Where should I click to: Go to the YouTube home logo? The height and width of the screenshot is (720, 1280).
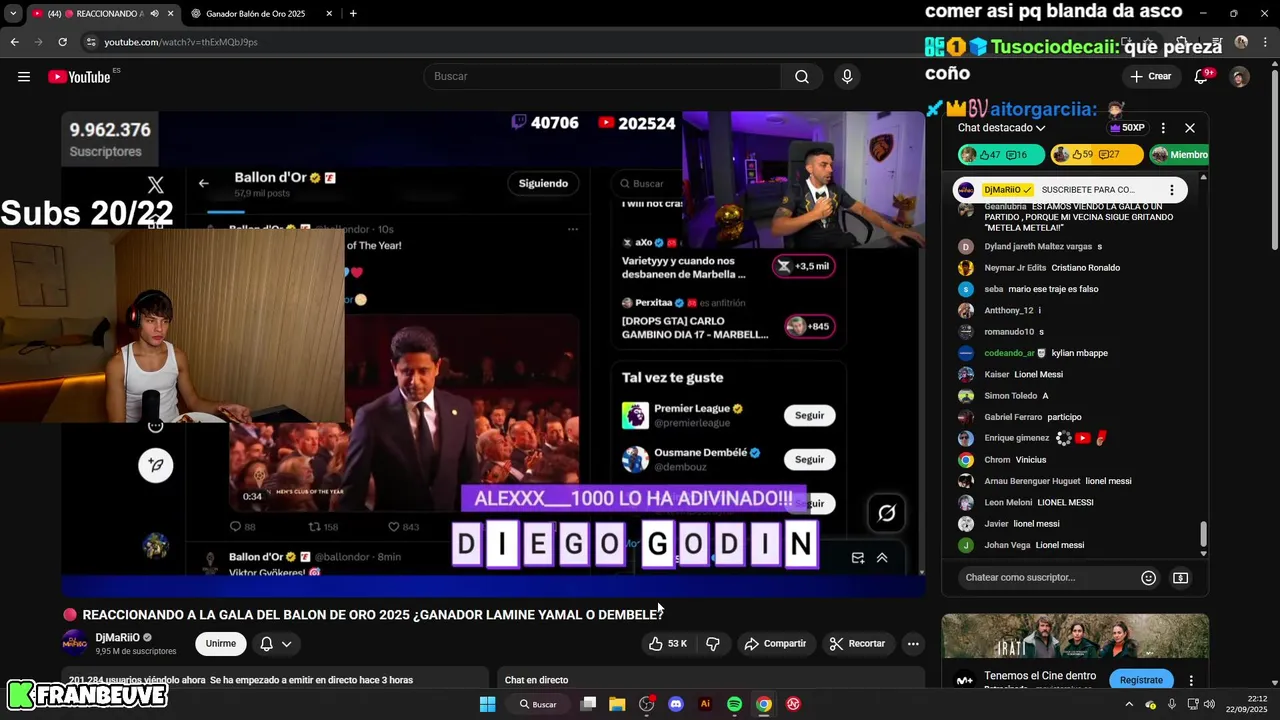(79, 77)
